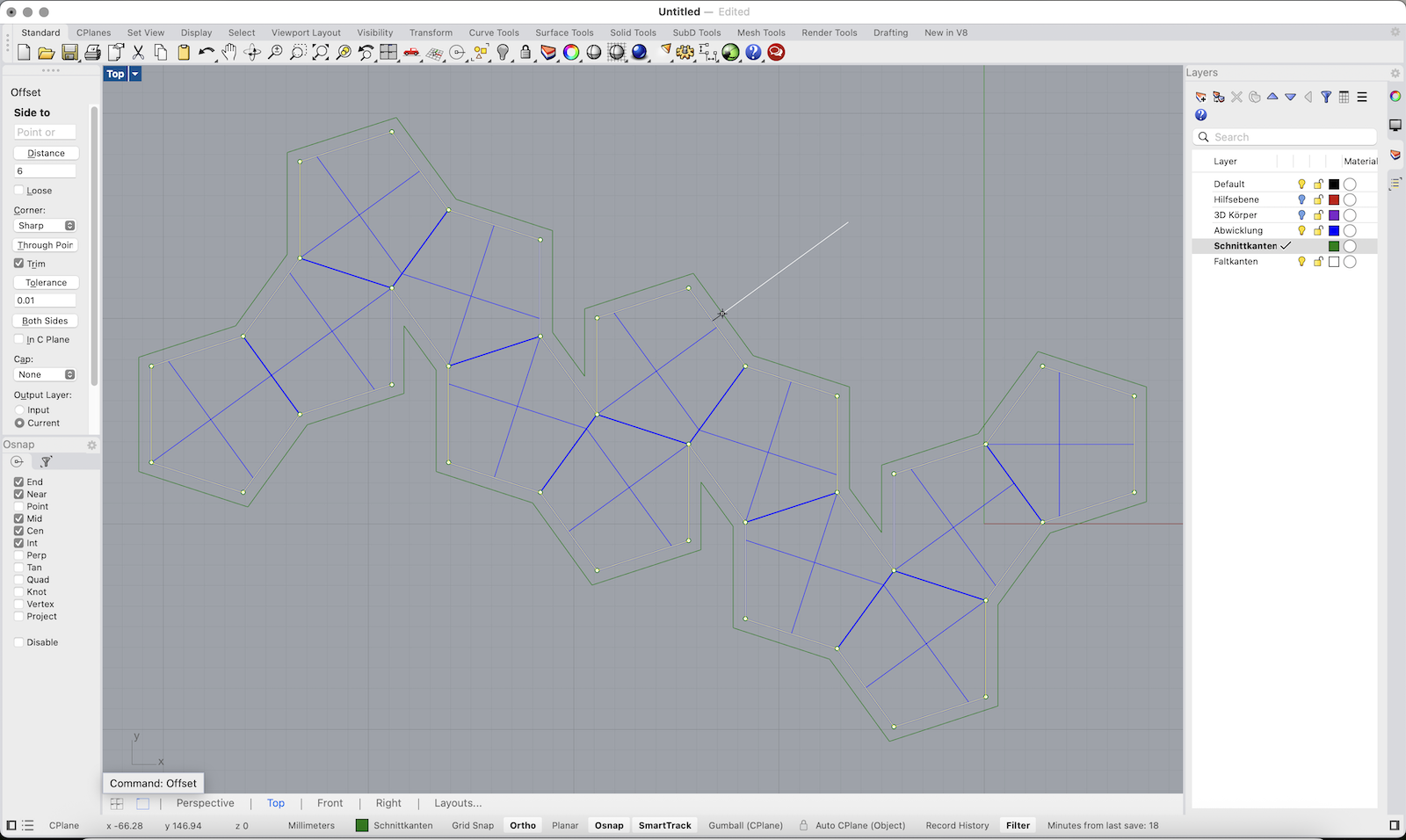Screen dimensions: 1406x840
Task: Switch to Perspective viewport tab
Action: tap(205, 803)
